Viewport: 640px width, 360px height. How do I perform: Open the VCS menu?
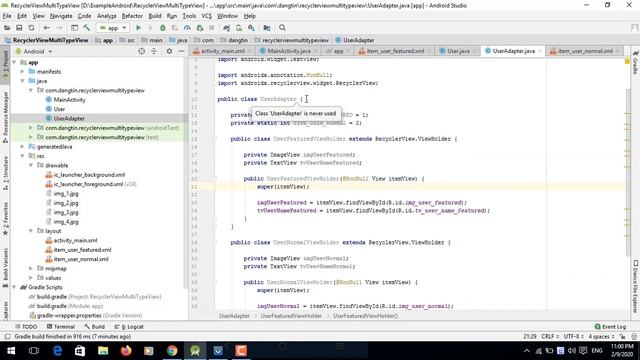click(x=207, y=16)
